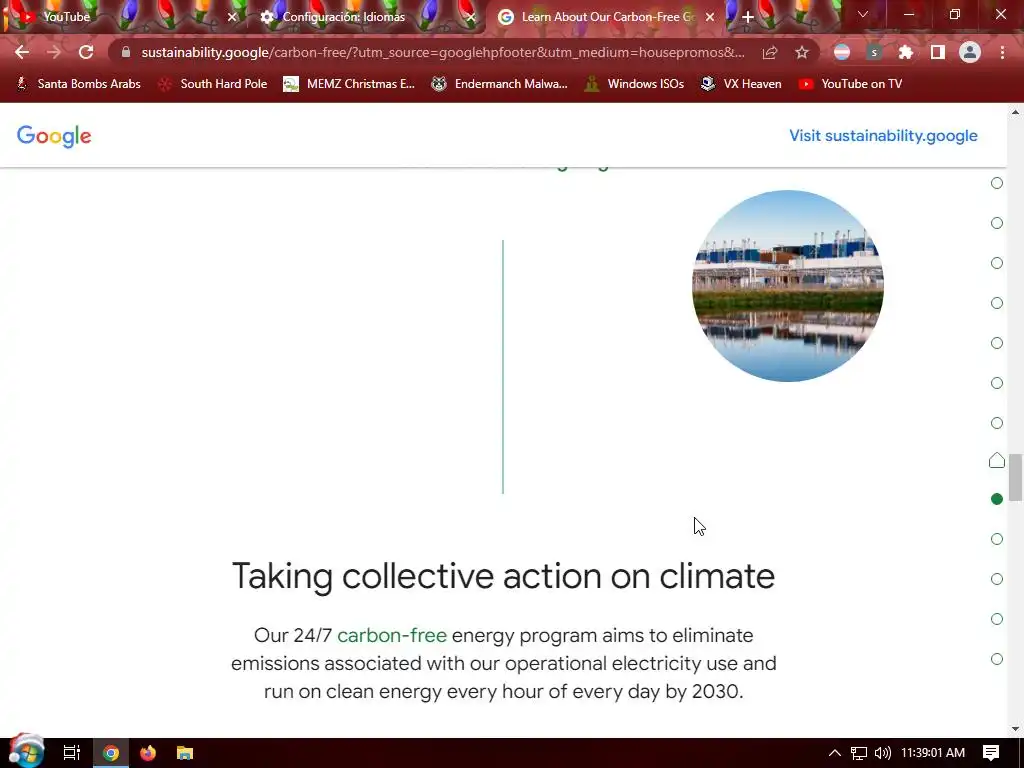Jump to seventh section dot
1024x768 pixels.
coord(997,423)
